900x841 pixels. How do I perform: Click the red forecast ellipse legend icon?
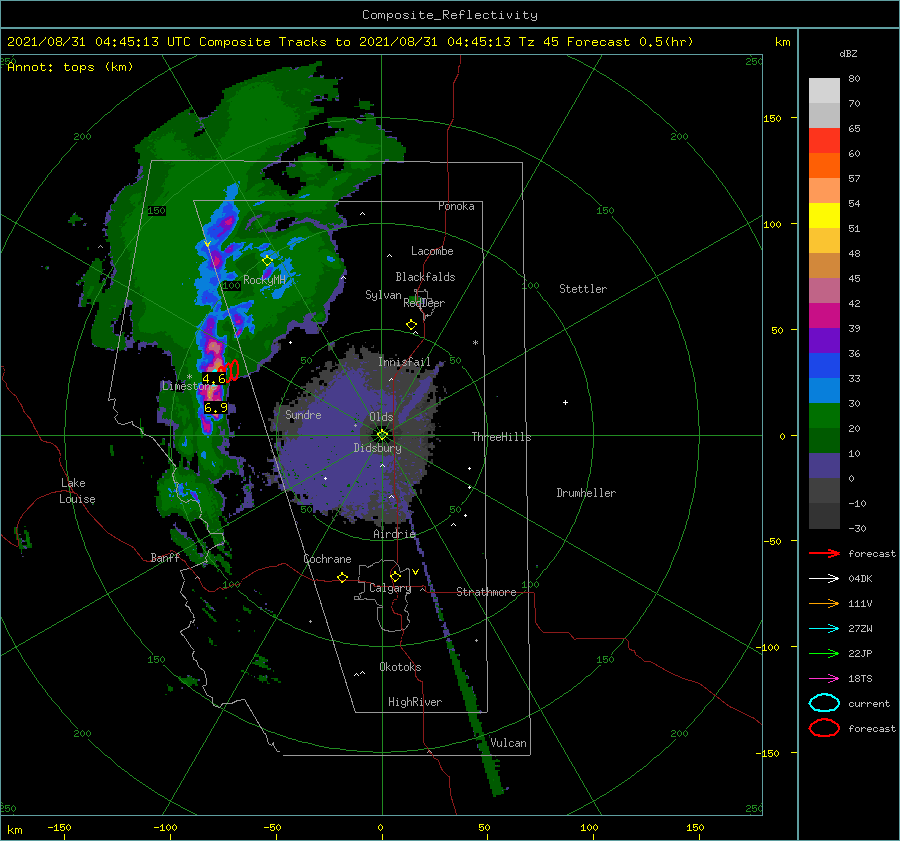(824, 728)
